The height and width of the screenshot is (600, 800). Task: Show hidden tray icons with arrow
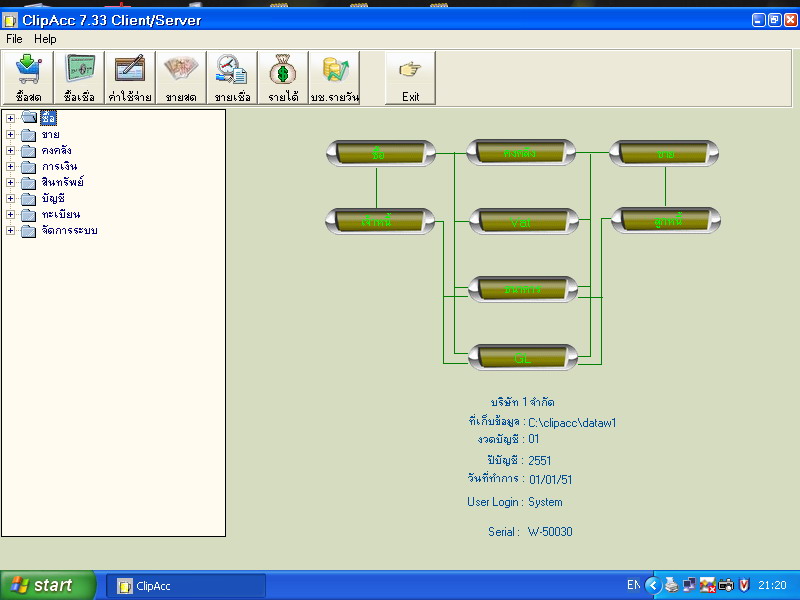(652, 585)
